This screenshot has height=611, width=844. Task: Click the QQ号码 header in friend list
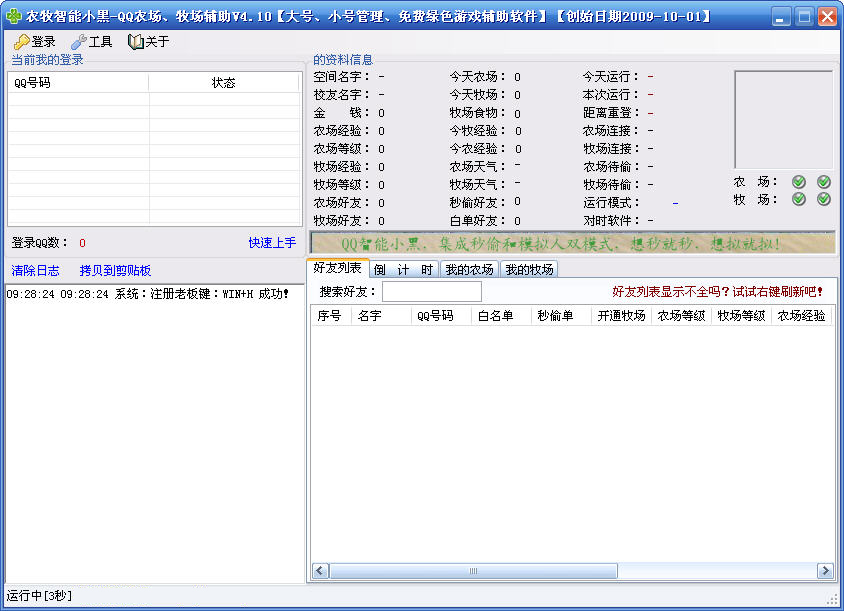441,315
